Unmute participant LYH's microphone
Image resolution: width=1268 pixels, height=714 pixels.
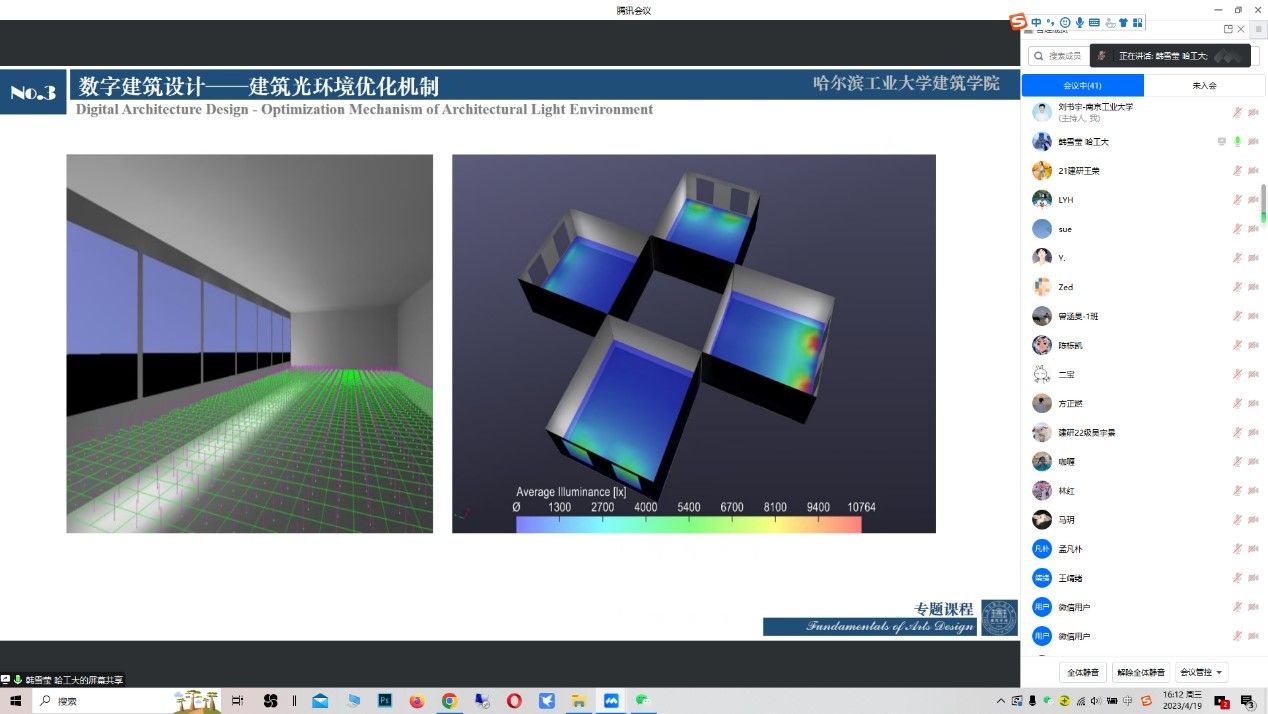[x=1237, y=200]
